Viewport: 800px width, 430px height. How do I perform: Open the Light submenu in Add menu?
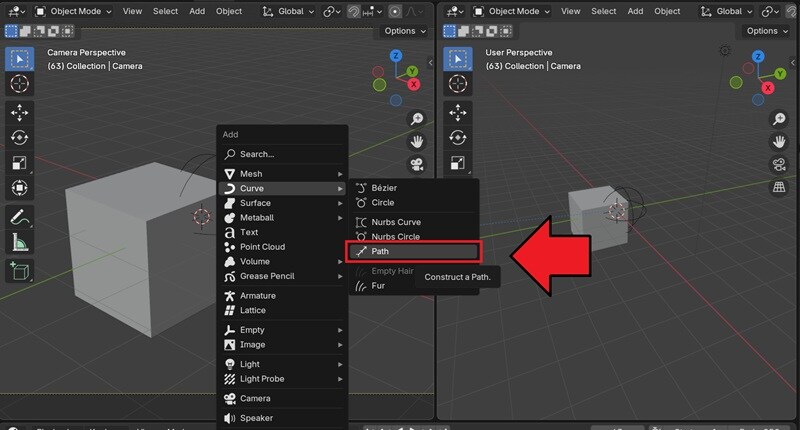[x=283, y=364]
